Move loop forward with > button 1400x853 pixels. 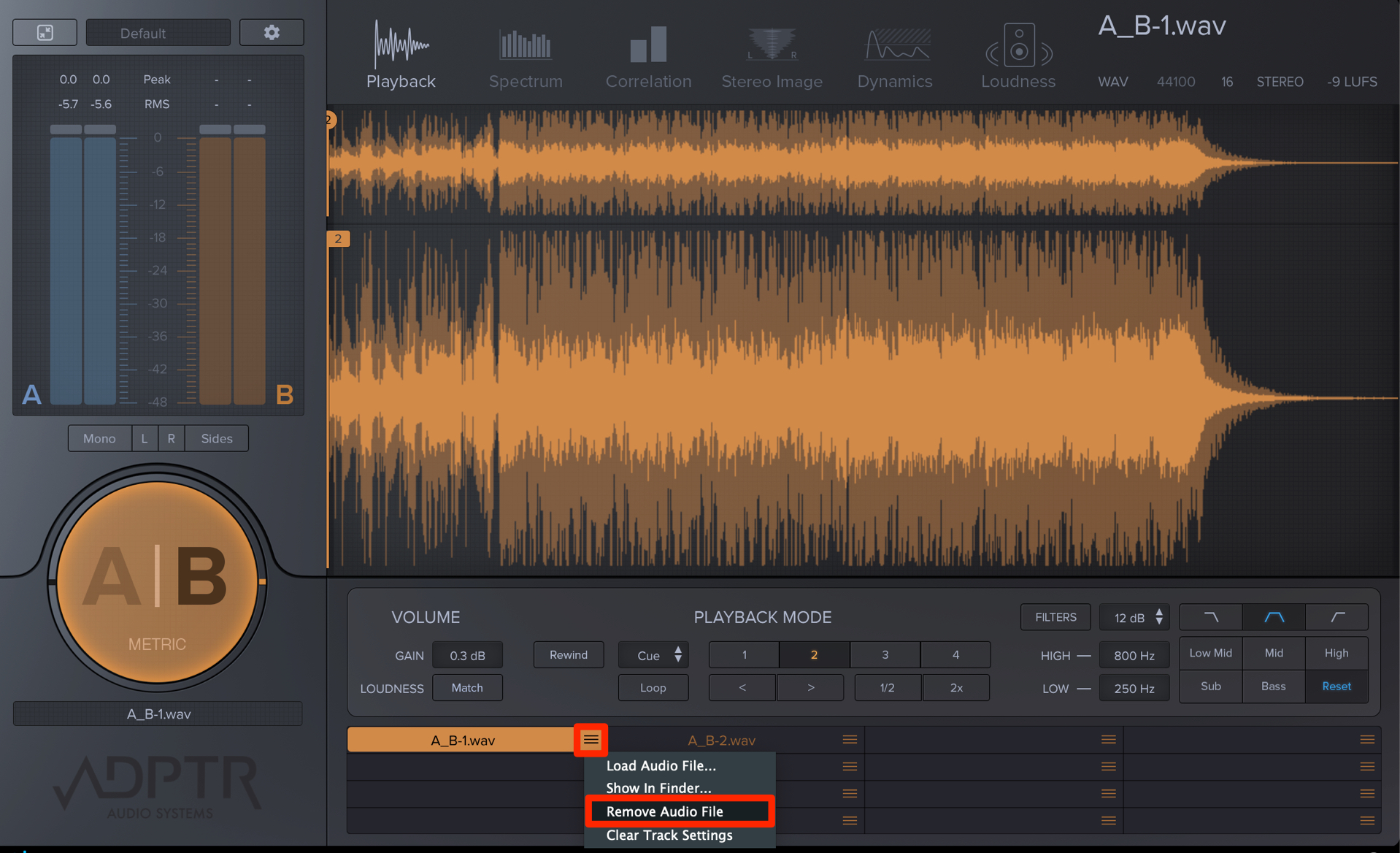pos(810,688)
